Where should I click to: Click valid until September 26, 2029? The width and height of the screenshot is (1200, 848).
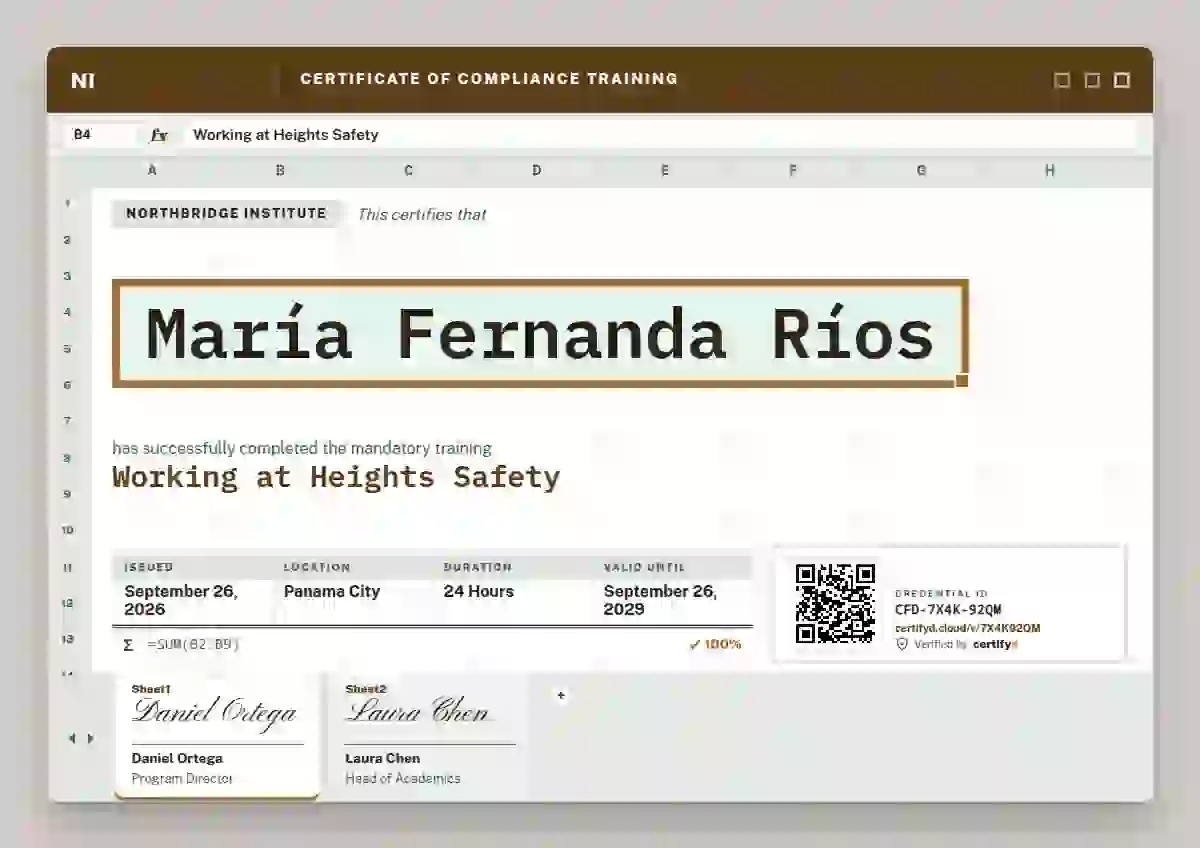(660, 600)
